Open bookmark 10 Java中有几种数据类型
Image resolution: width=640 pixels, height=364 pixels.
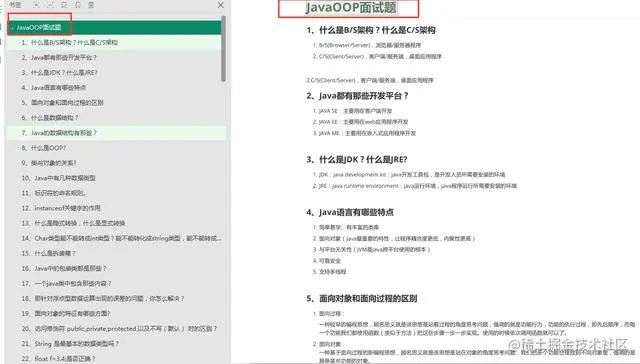coord(58,178)
